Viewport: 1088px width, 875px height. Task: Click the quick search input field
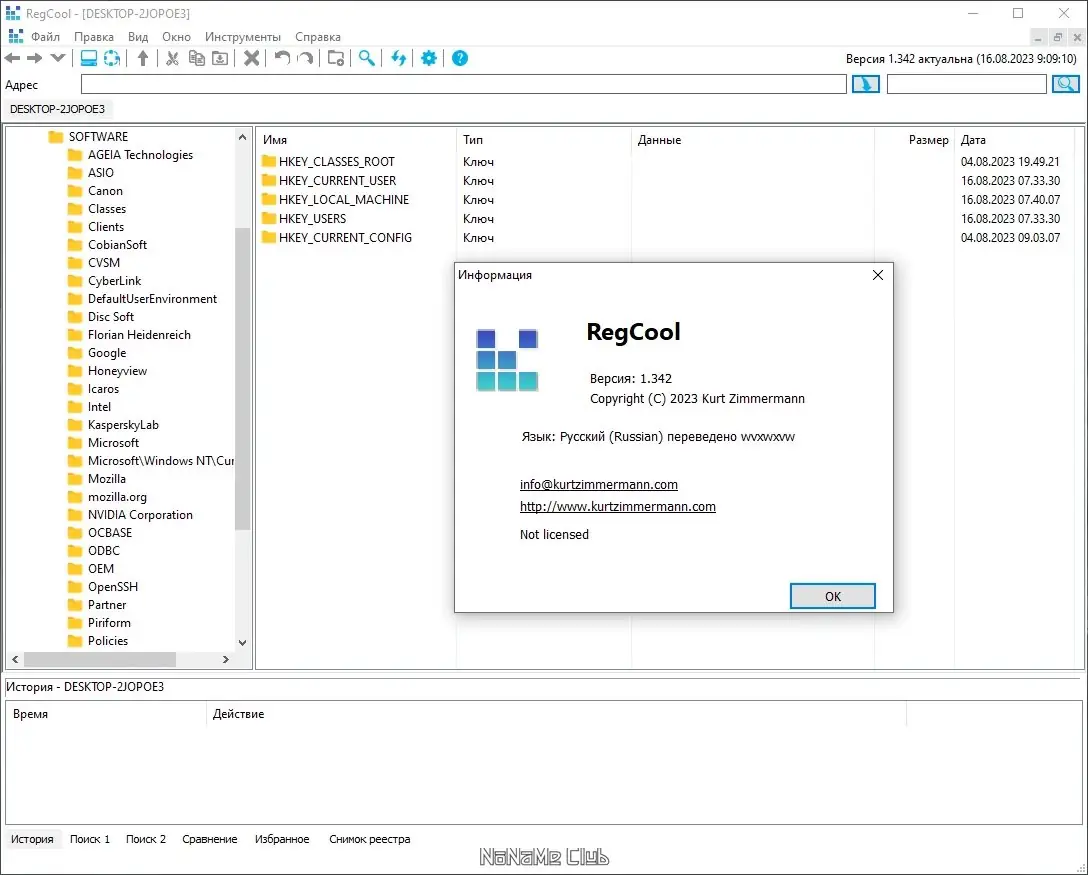[967, 85]
